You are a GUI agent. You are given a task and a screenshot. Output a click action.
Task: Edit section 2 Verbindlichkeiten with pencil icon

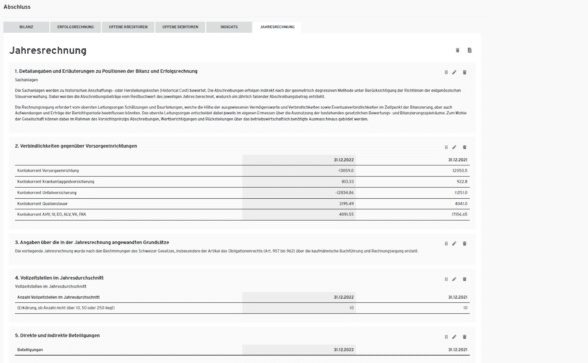(x=454, y=147)
